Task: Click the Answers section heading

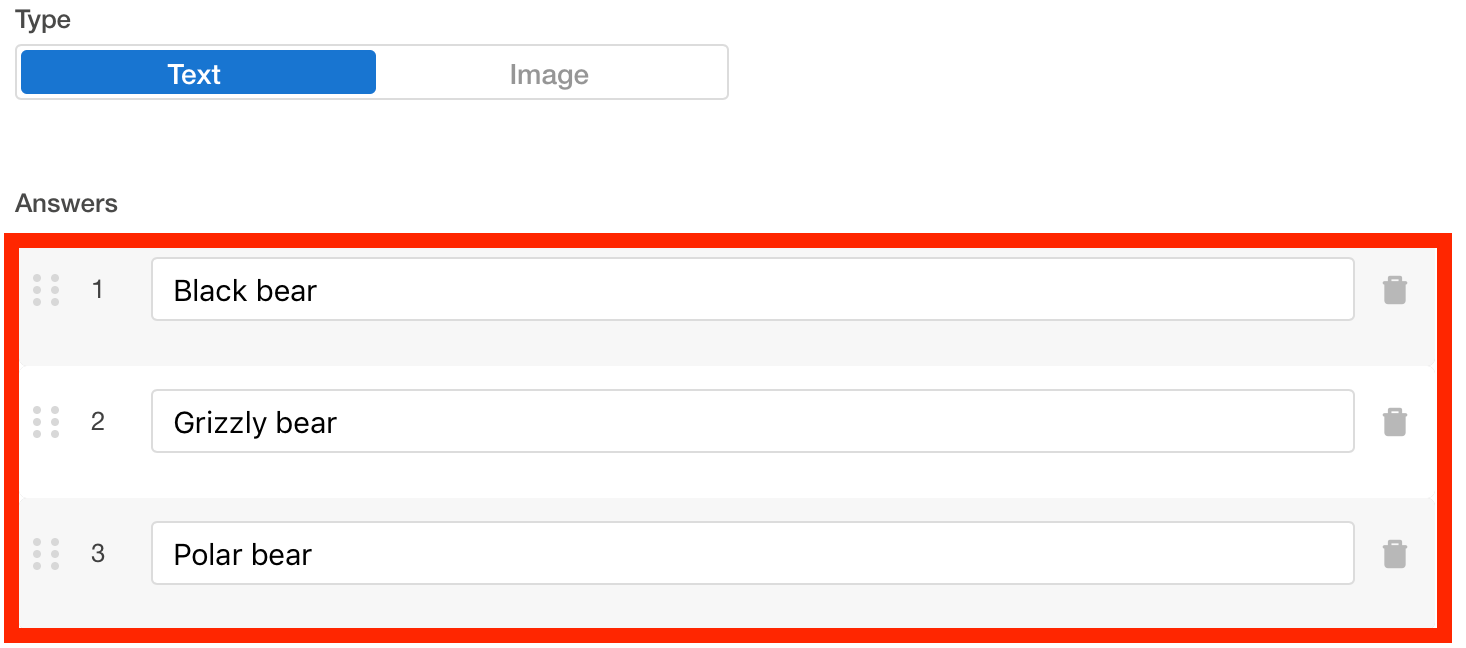Action: [x=66, y=204]
